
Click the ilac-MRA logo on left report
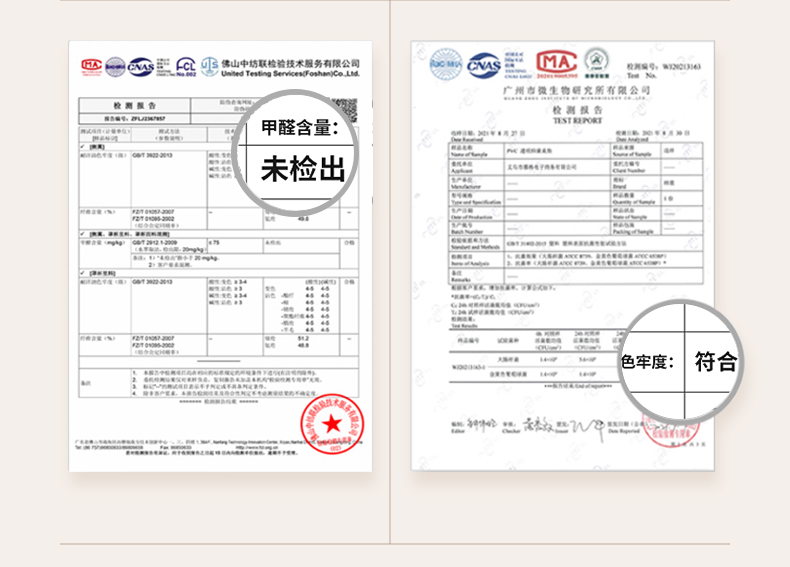(115, 67)
